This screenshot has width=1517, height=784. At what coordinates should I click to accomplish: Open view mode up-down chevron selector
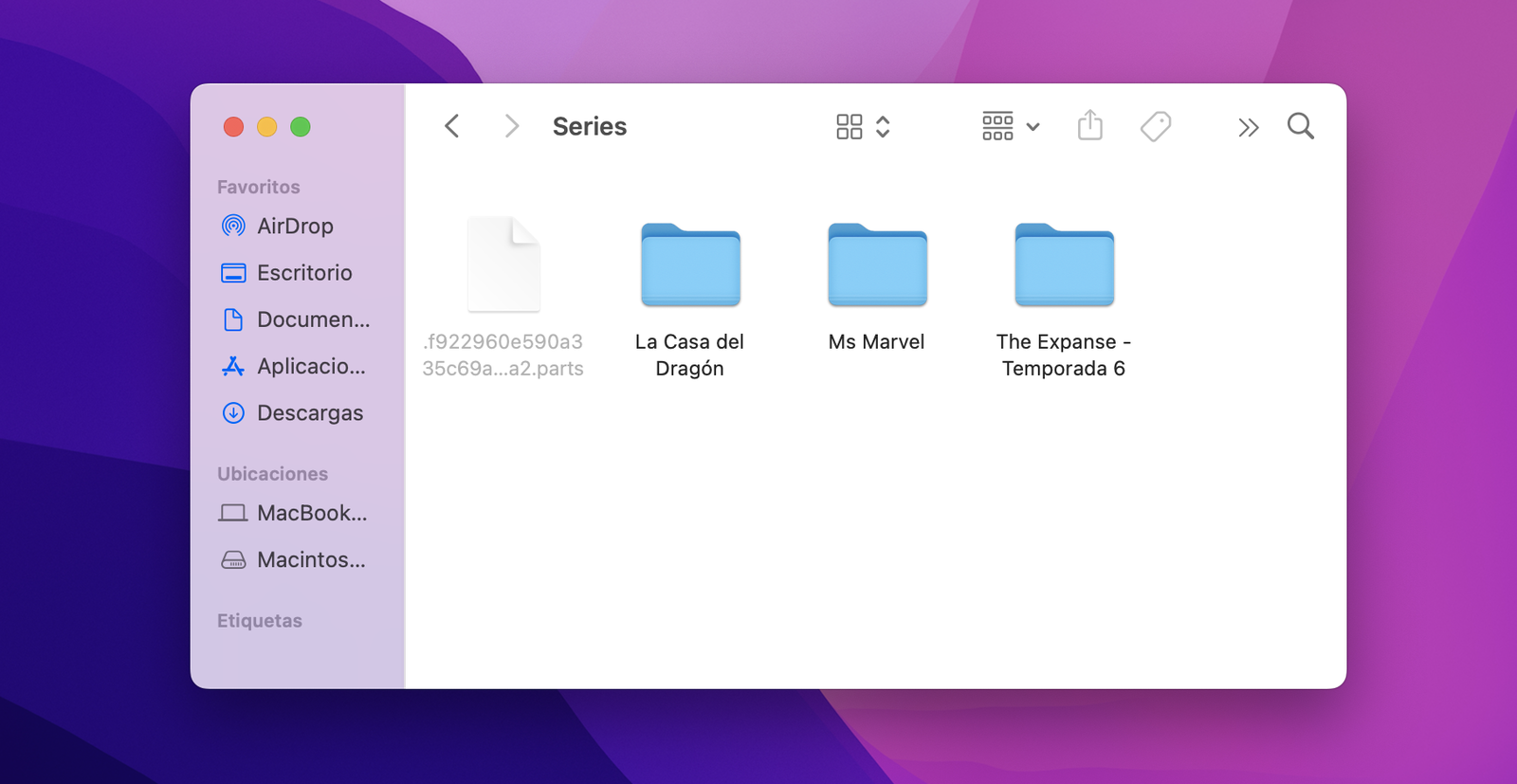tap(883, 127)
